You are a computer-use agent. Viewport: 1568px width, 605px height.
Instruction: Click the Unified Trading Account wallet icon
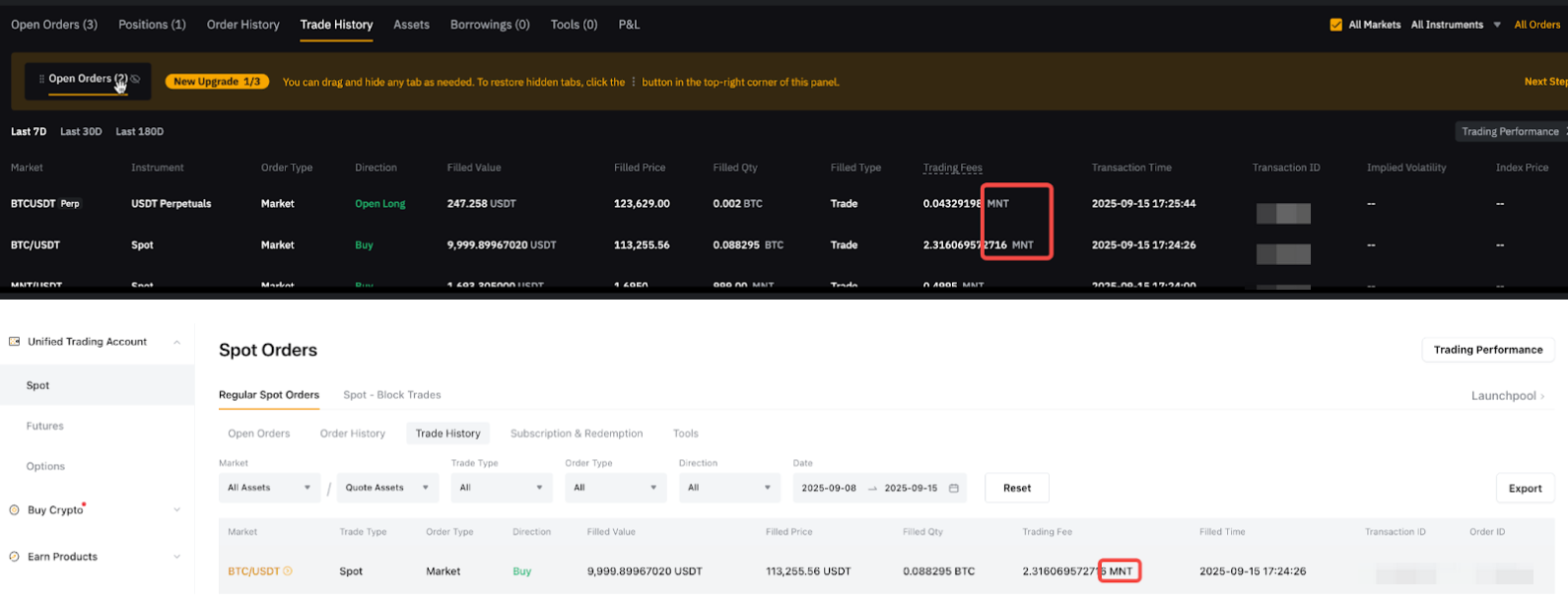[x=15, y=342]
